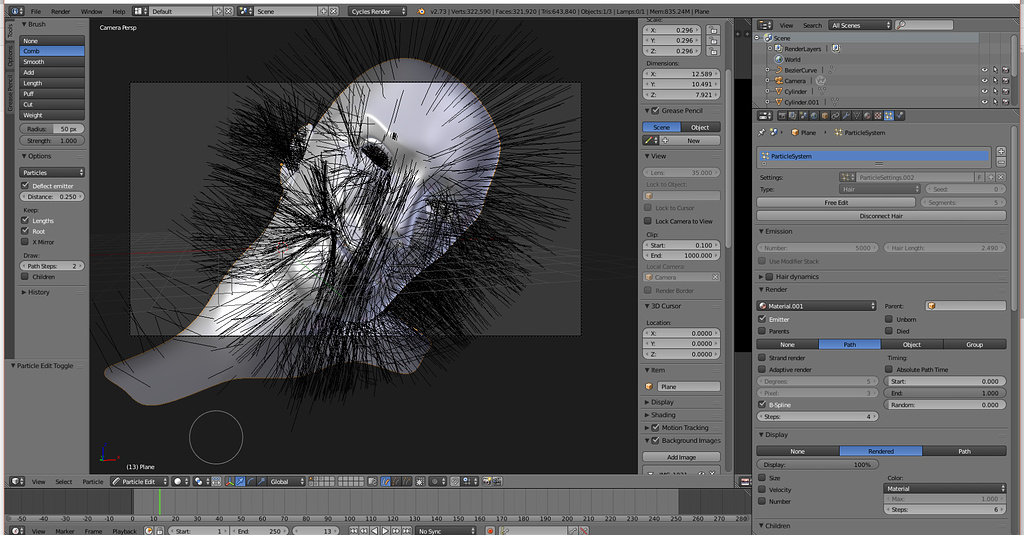Open the Particle menu in viewport header

click(x=93, y=481)
